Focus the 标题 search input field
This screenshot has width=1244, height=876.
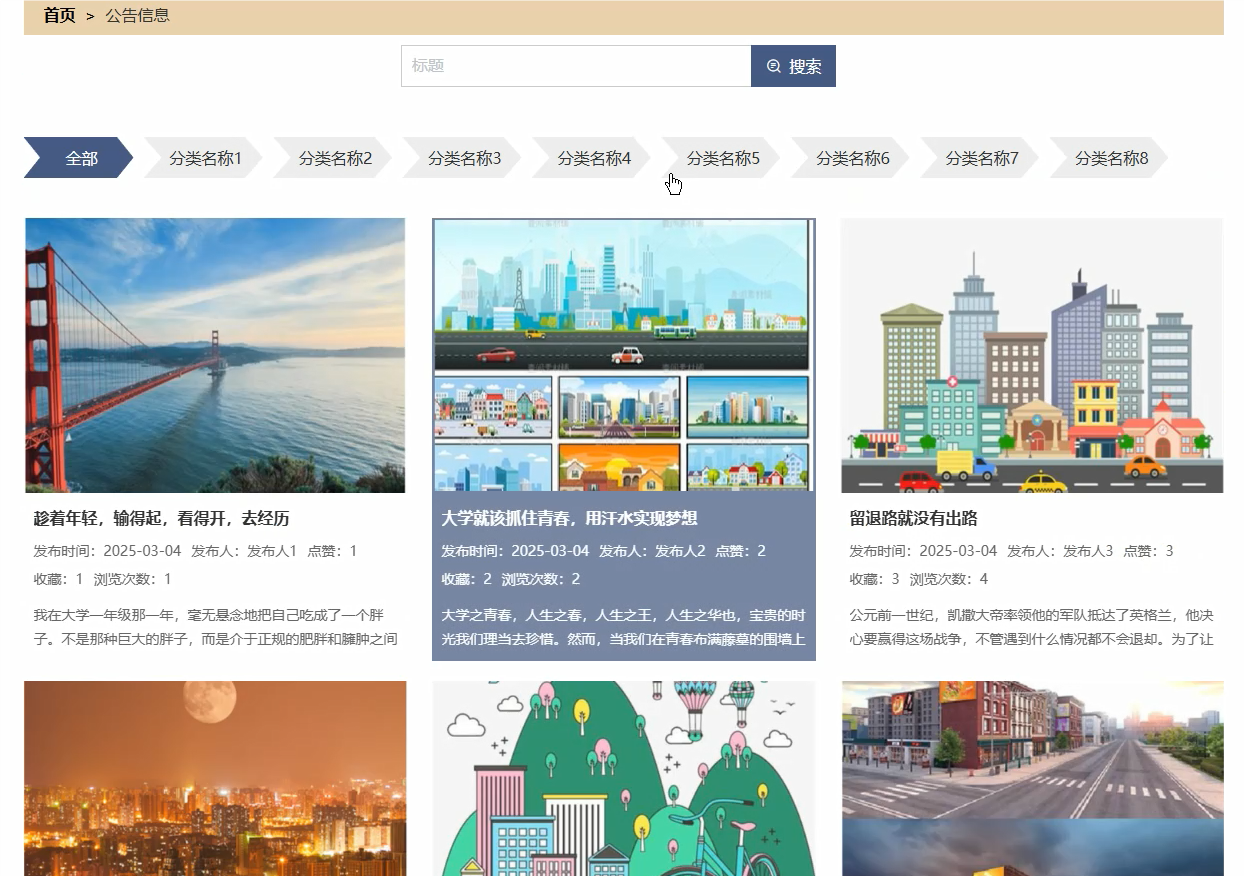click(576, 66)
